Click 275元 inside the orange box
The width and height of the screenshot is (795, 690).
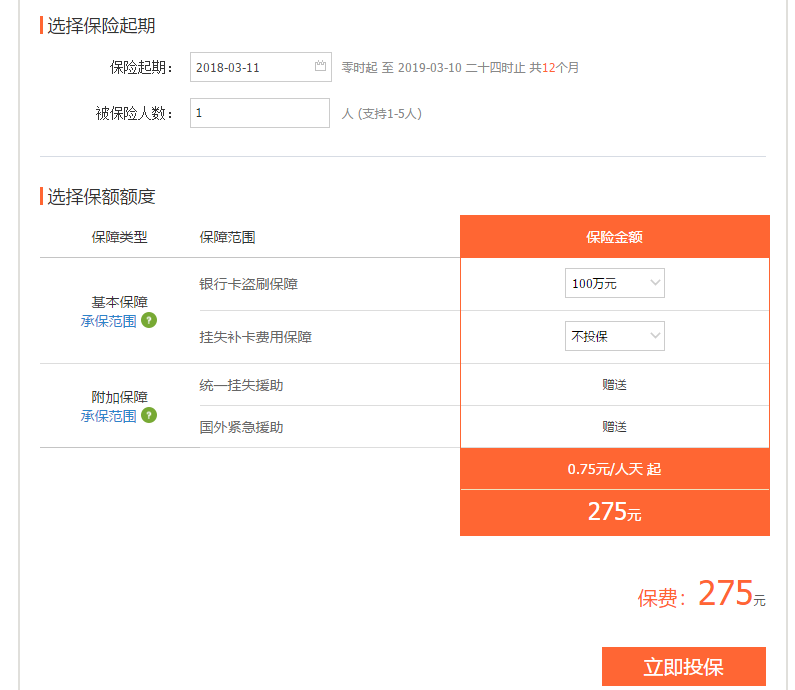[614, 512]
